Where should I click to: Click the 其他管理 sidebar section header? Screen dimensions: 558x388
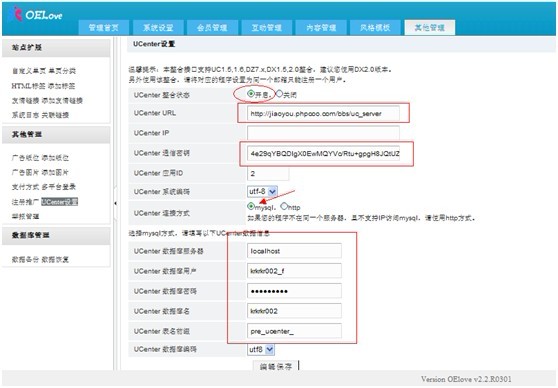[x=56, y=135]
